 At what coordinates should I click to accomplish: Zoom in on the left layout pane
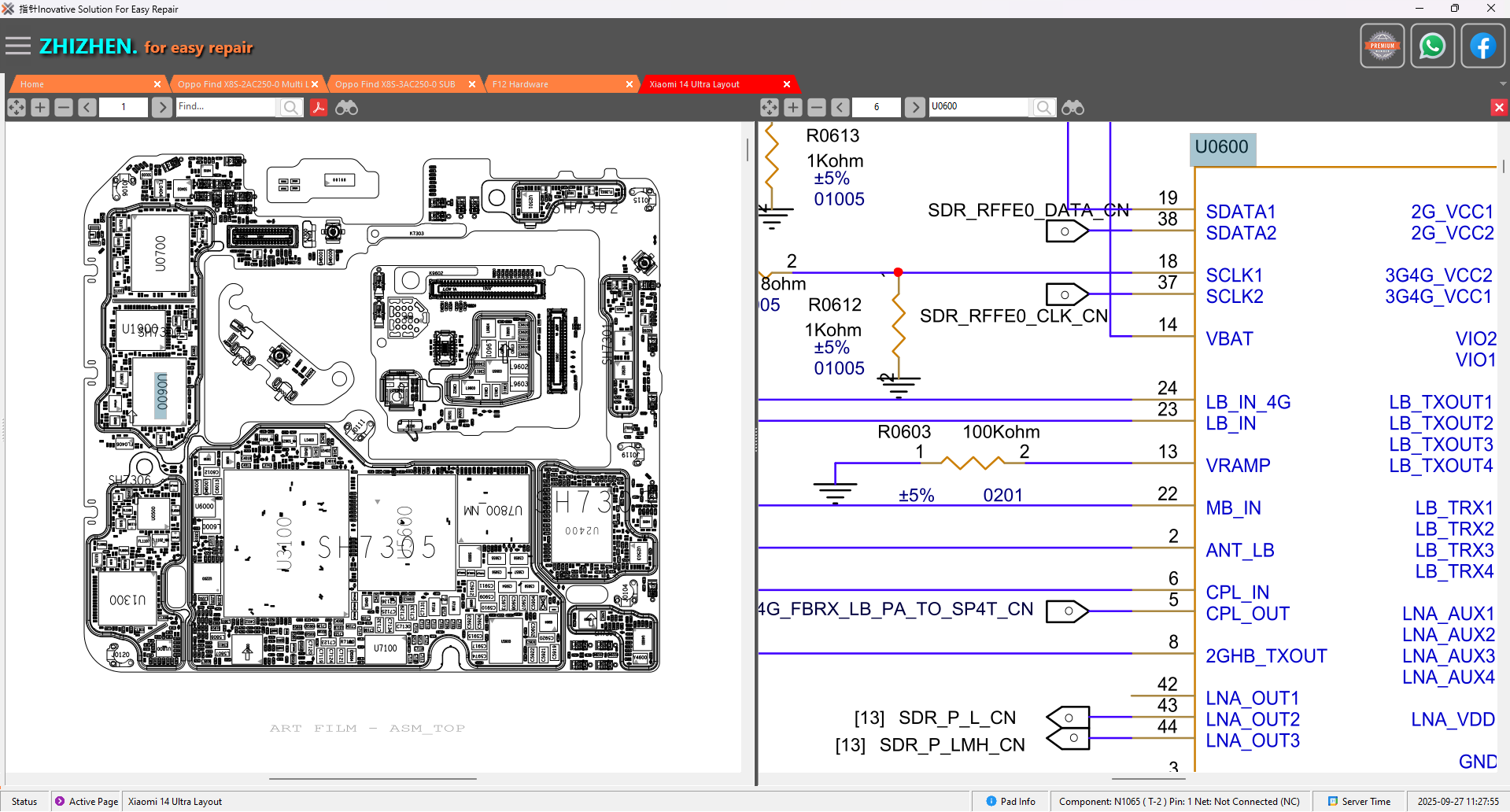click(40, 107)
